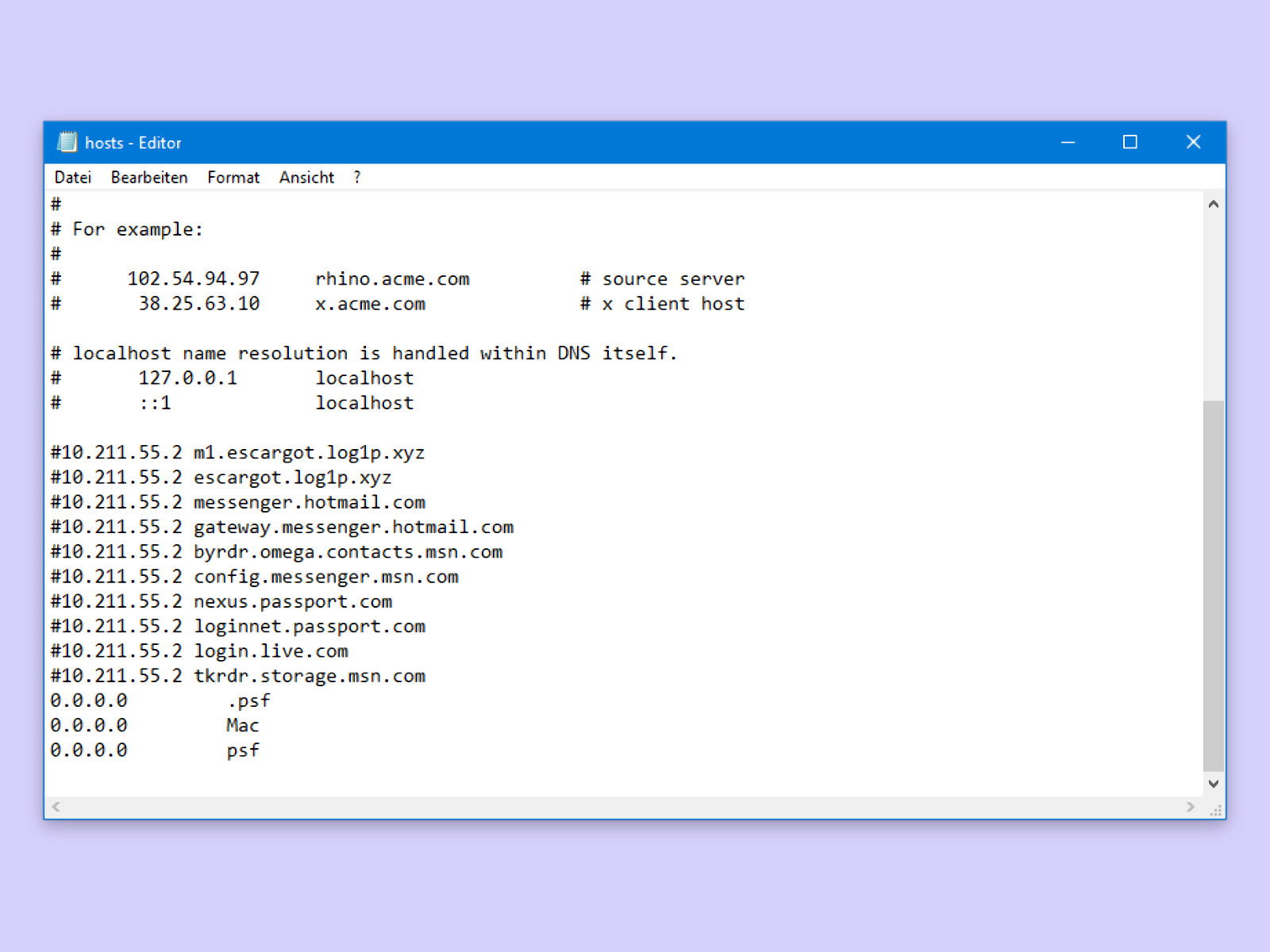
Task: Click the Notepad icon in title bar
Action: click(x=67, y=143)
